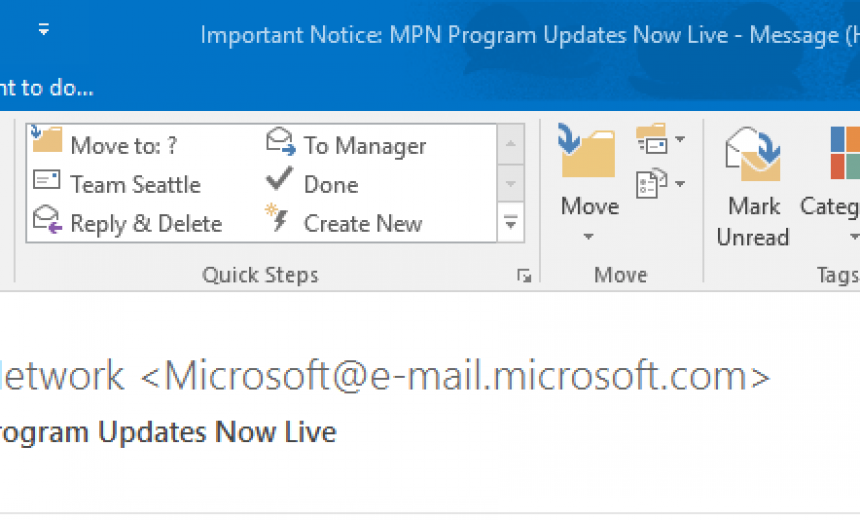
Task: Click the Mark Unread text label
Action: pos(753,222)
